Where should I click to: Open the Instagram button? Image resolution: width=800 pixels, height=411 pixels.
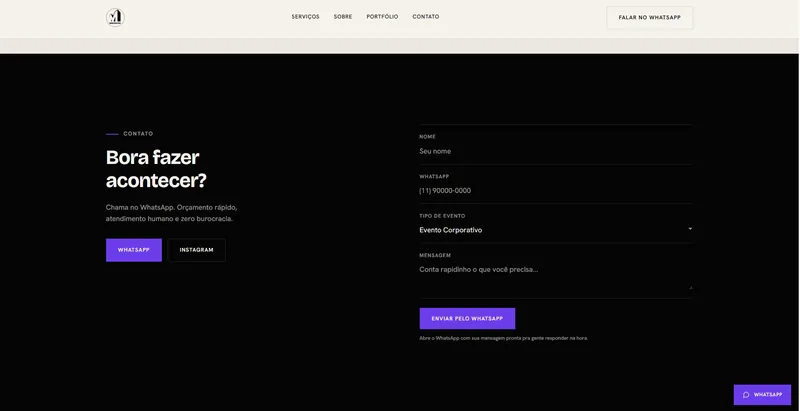click(x=196, y=250)
